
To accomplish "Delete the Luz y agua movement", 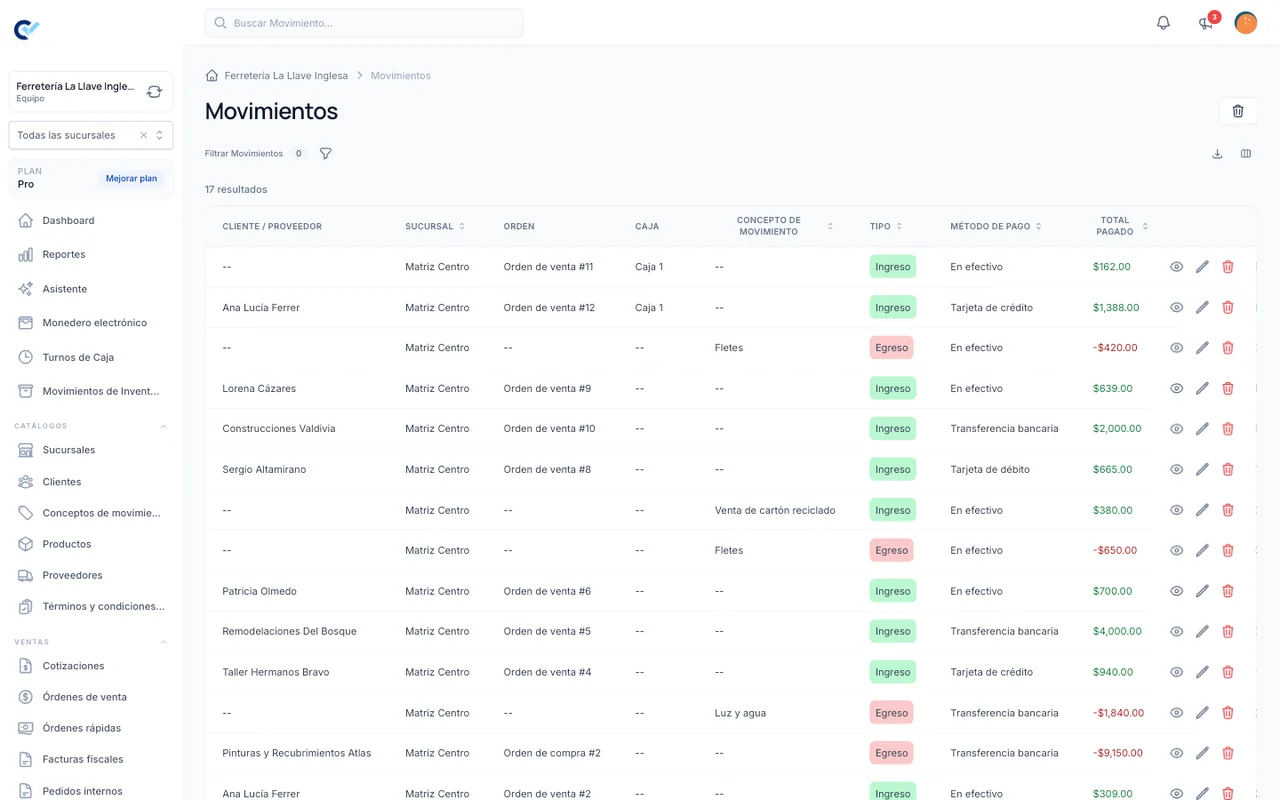I will (1228, 713).
